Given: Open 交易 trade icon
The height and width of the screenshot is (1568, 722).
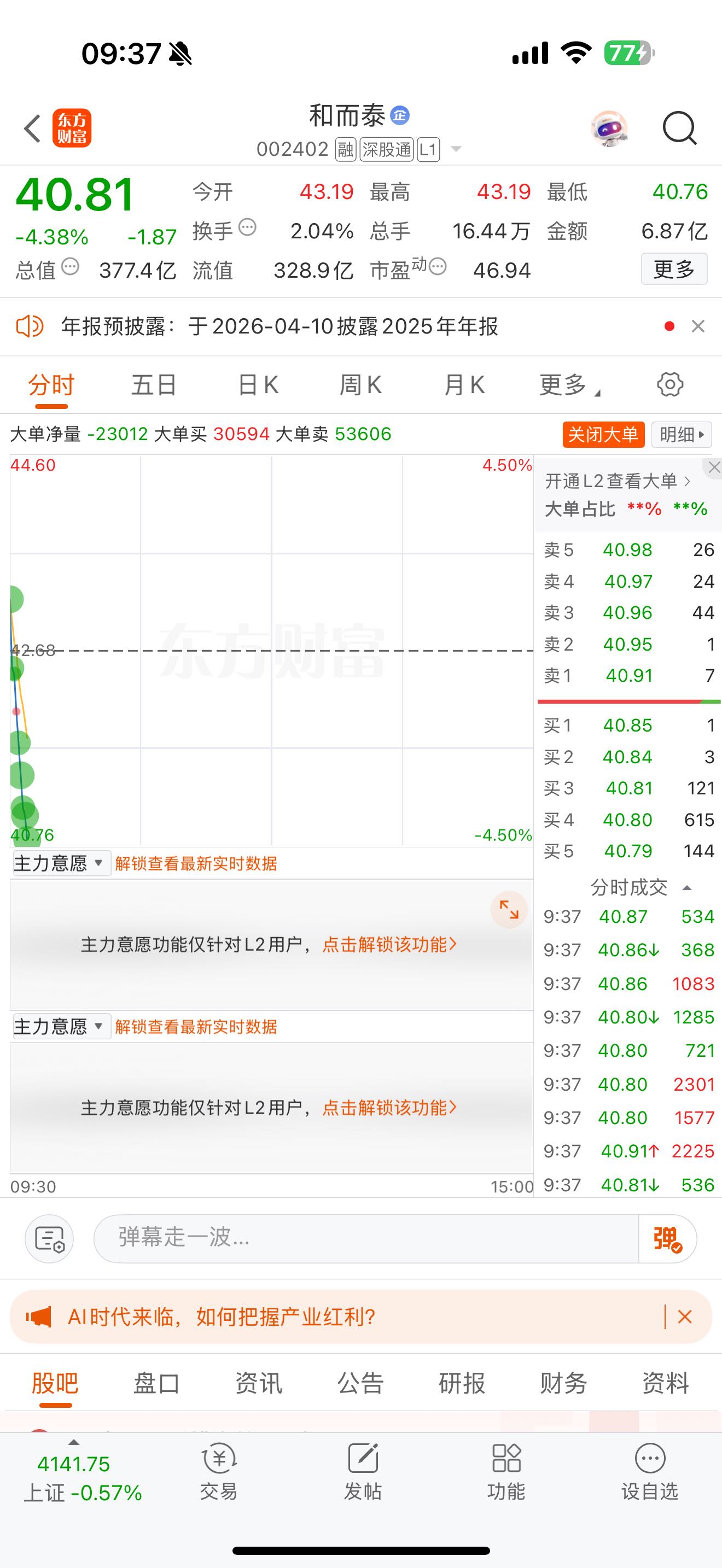Looking at the screenshot, I should point(219,1472).
